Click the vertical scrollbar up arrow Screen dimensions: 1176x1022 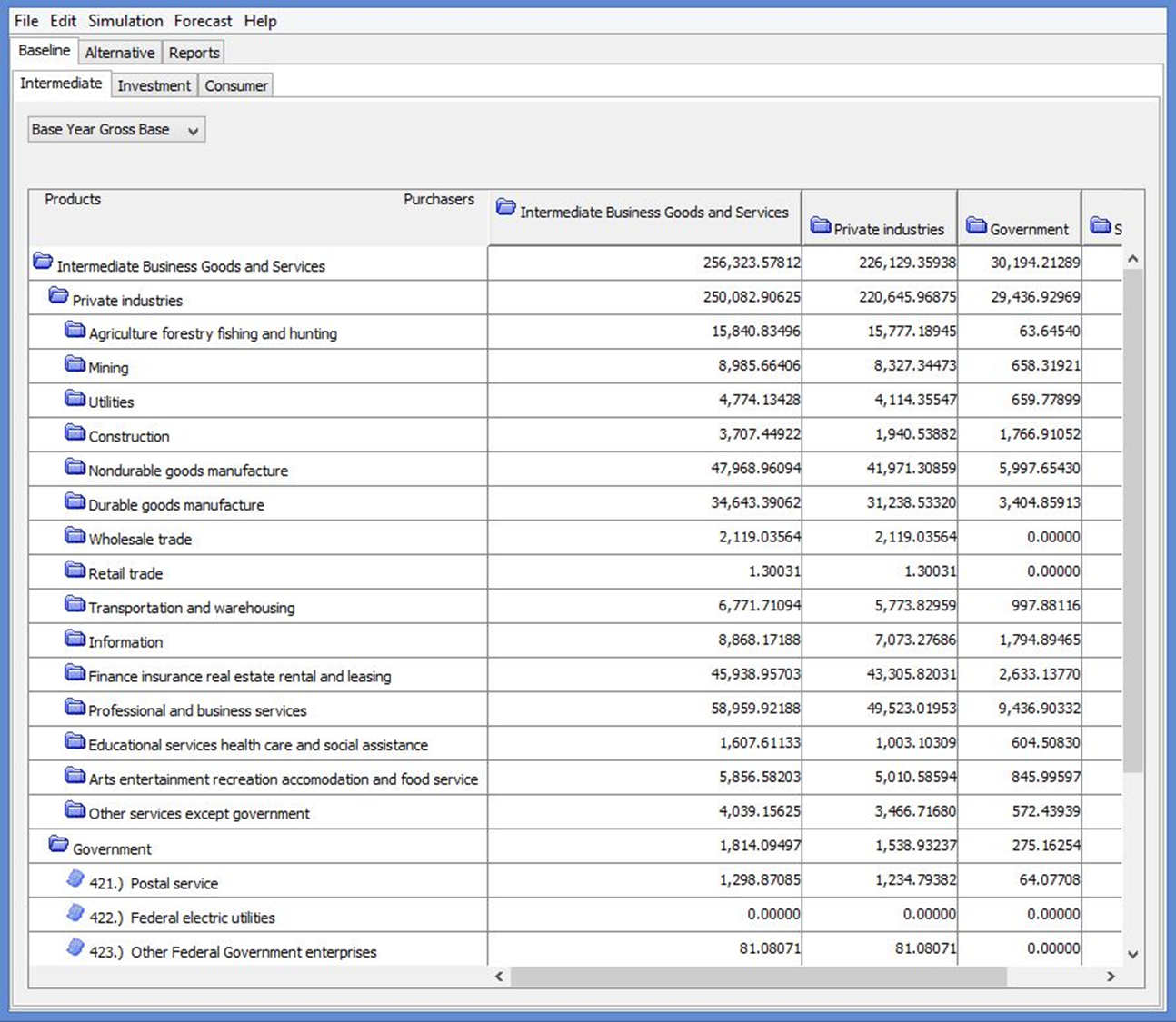point(1132,259)
